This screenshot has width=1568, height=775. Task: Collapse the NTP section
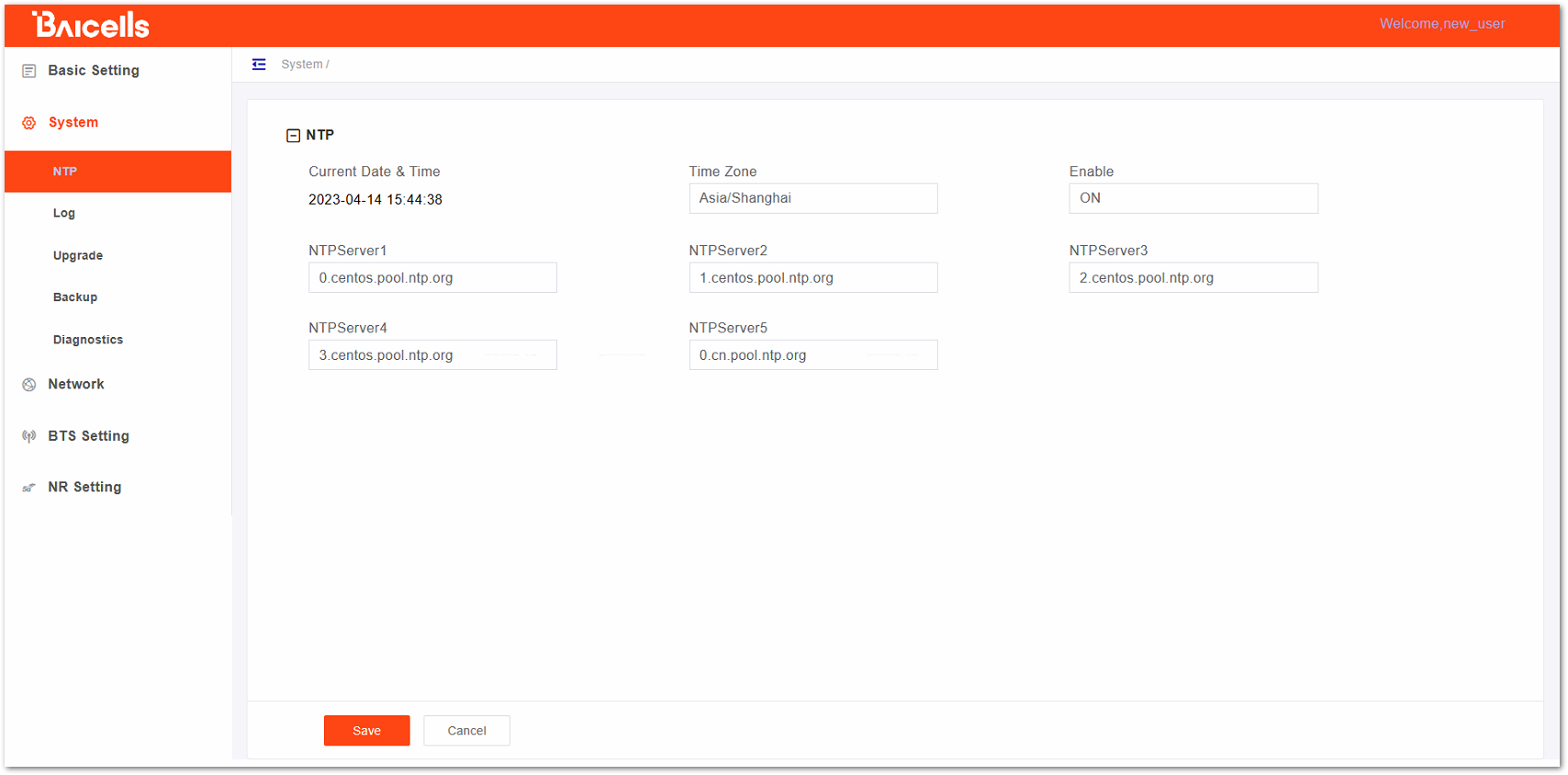click(x=294, y=136)
